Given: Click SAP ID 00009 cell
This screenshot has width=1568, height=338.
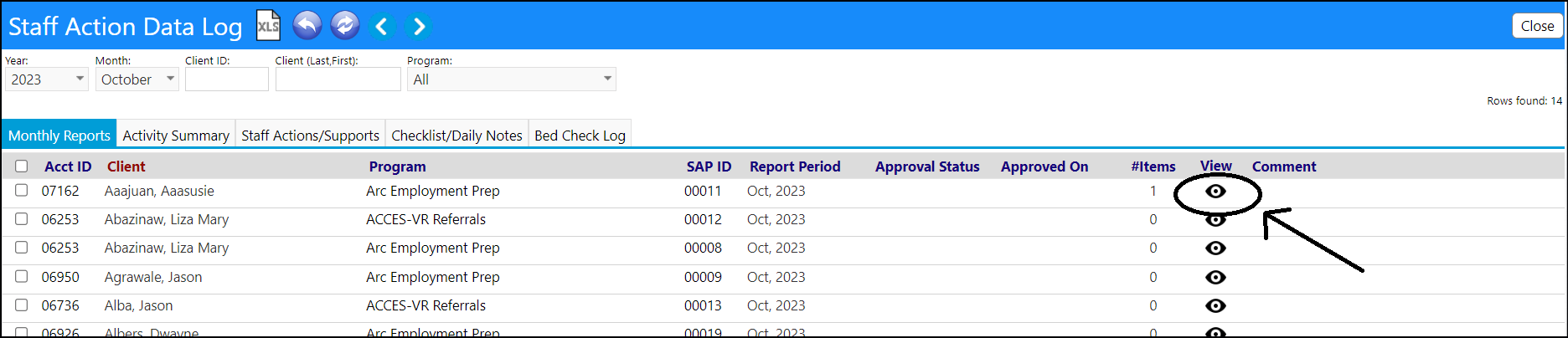Looking at the screenshot, I should coord(703,277).
